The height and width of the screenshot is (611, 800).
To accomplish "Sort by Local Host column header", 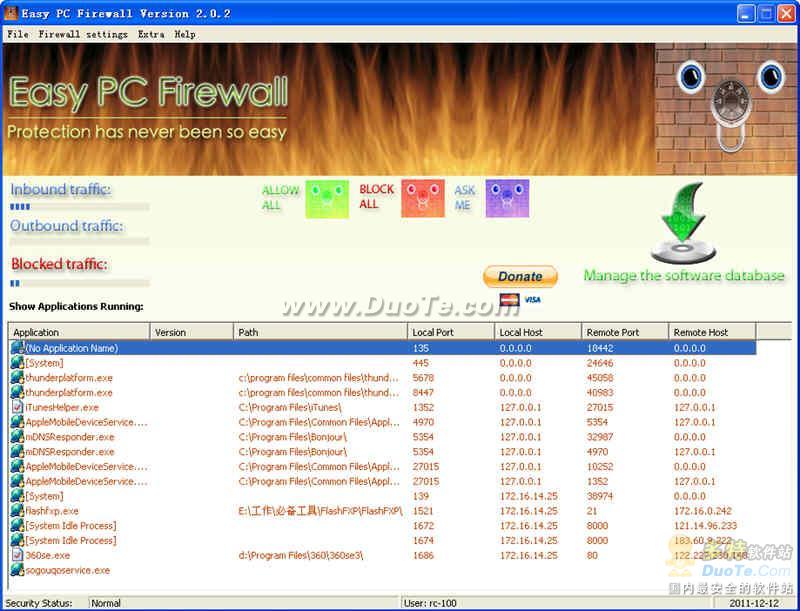I will tap(538, 332).
